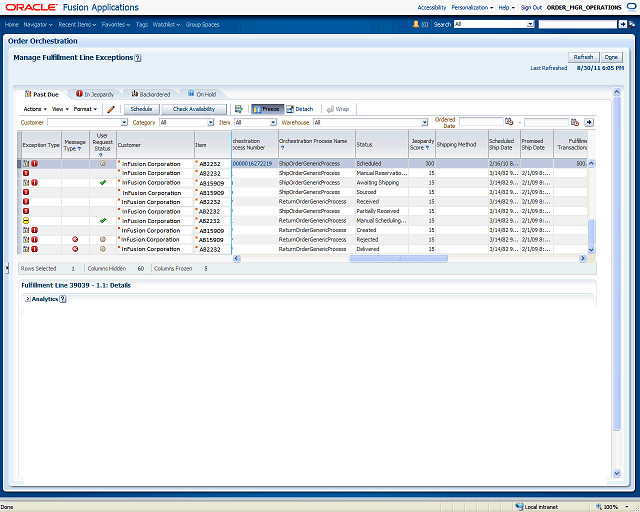Click the Item number link AB15909
The image size is (640, 512).
coord(210,183)
